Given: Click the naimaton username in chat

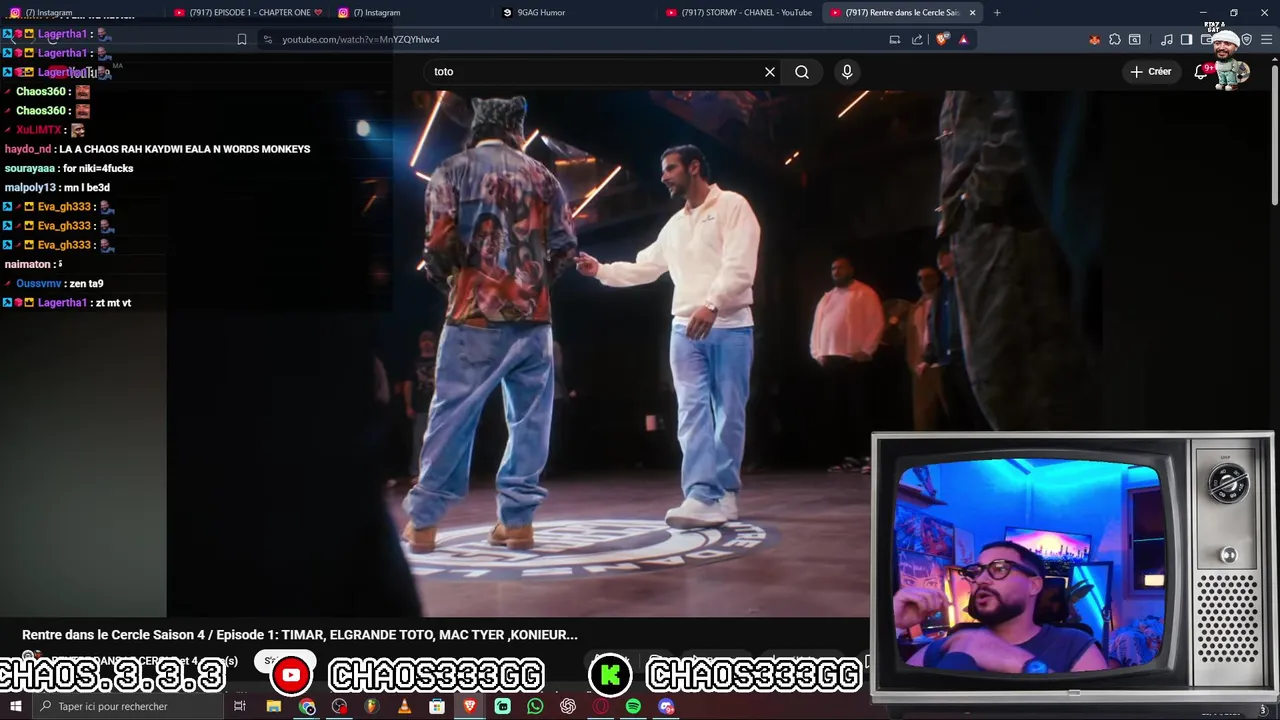Looking at the screenshot, I should click(x=27, y=264).
